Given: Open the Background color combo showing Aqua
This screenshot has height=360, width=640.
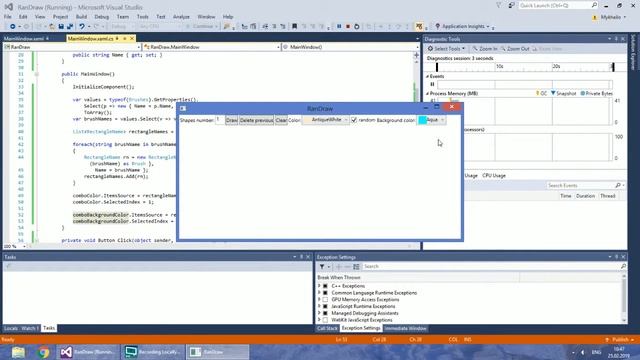Looking at the screenshot, I should point(431,120).
